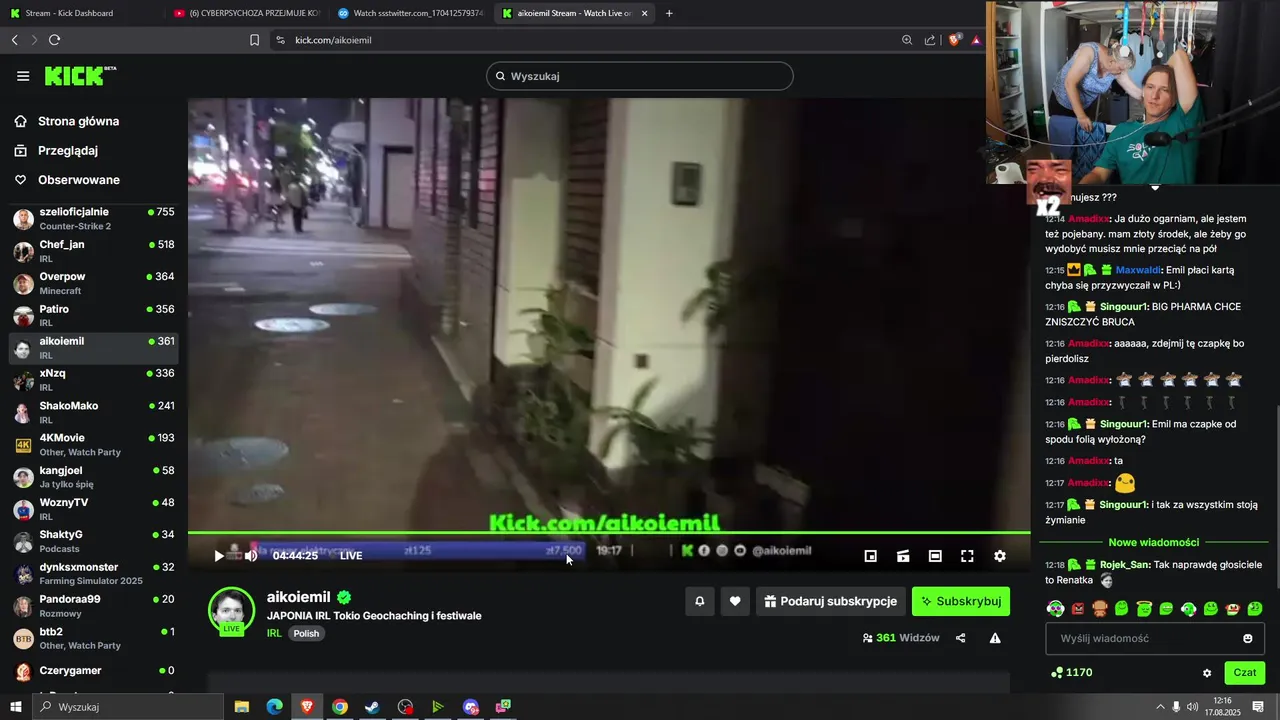
Task: Reload the page
Action: pyautogui.click(x=54, y=40)
